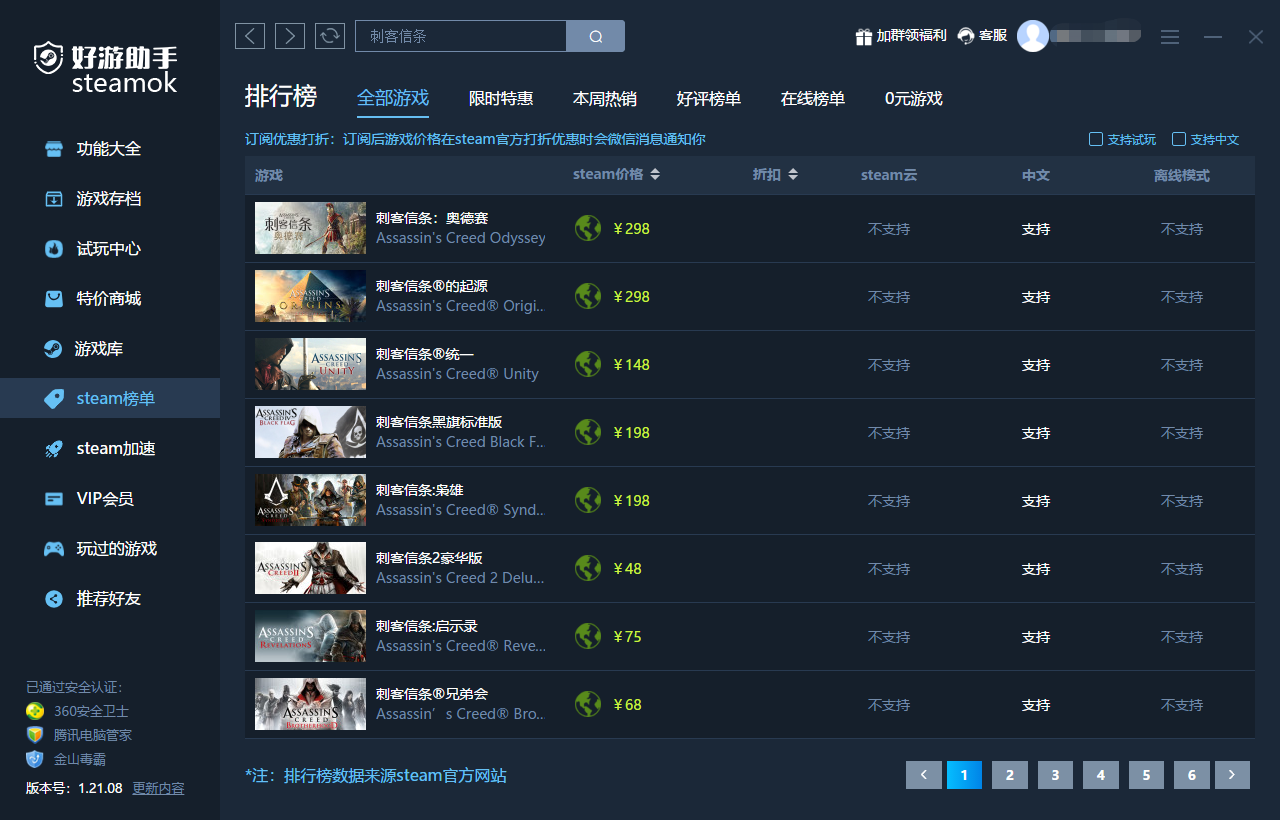Select steam榜单 in the sidebar
Image resolution: width=1280 pixels, height=820 pixels.
[x=110, y=398]
